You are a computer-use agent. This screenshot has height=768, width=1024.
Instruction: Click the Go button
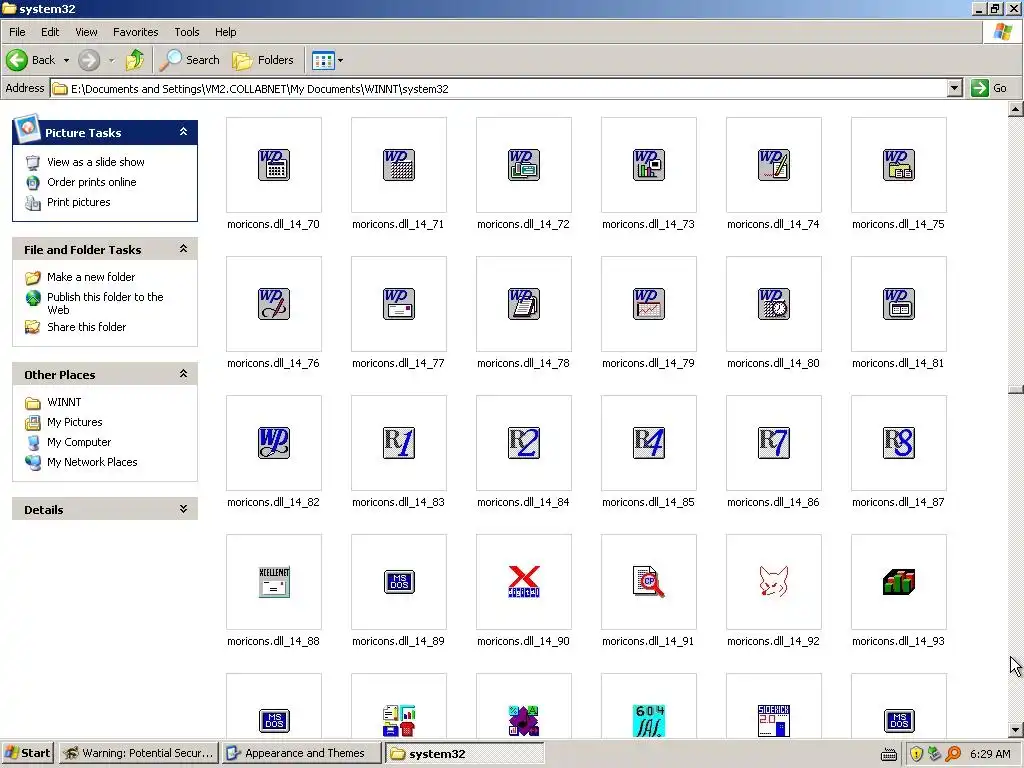(x=989, y=88)
